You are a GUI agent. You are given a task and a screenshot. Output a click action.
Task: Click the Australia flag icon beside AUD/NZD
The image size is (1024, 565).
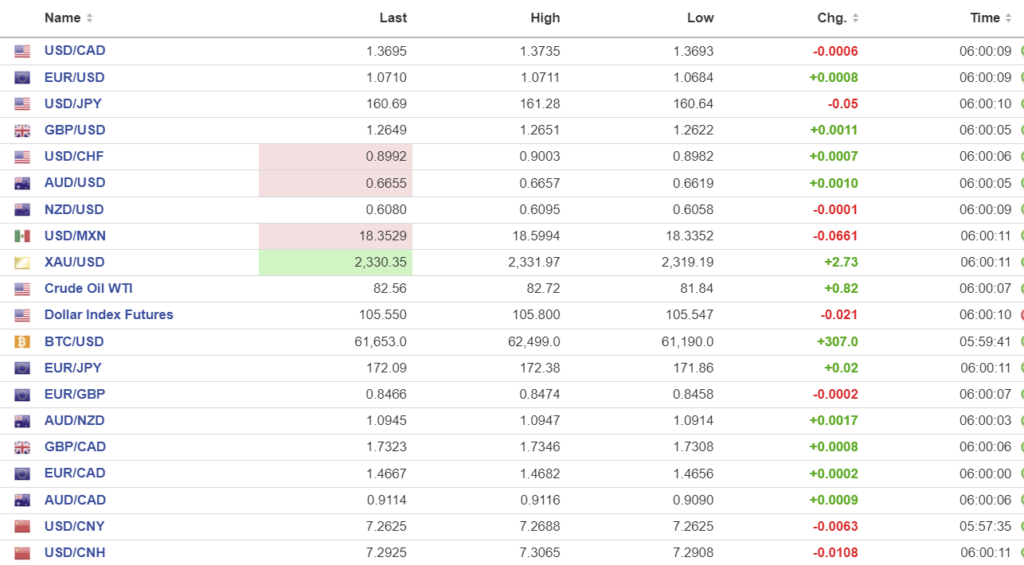[x=22, y=421]
